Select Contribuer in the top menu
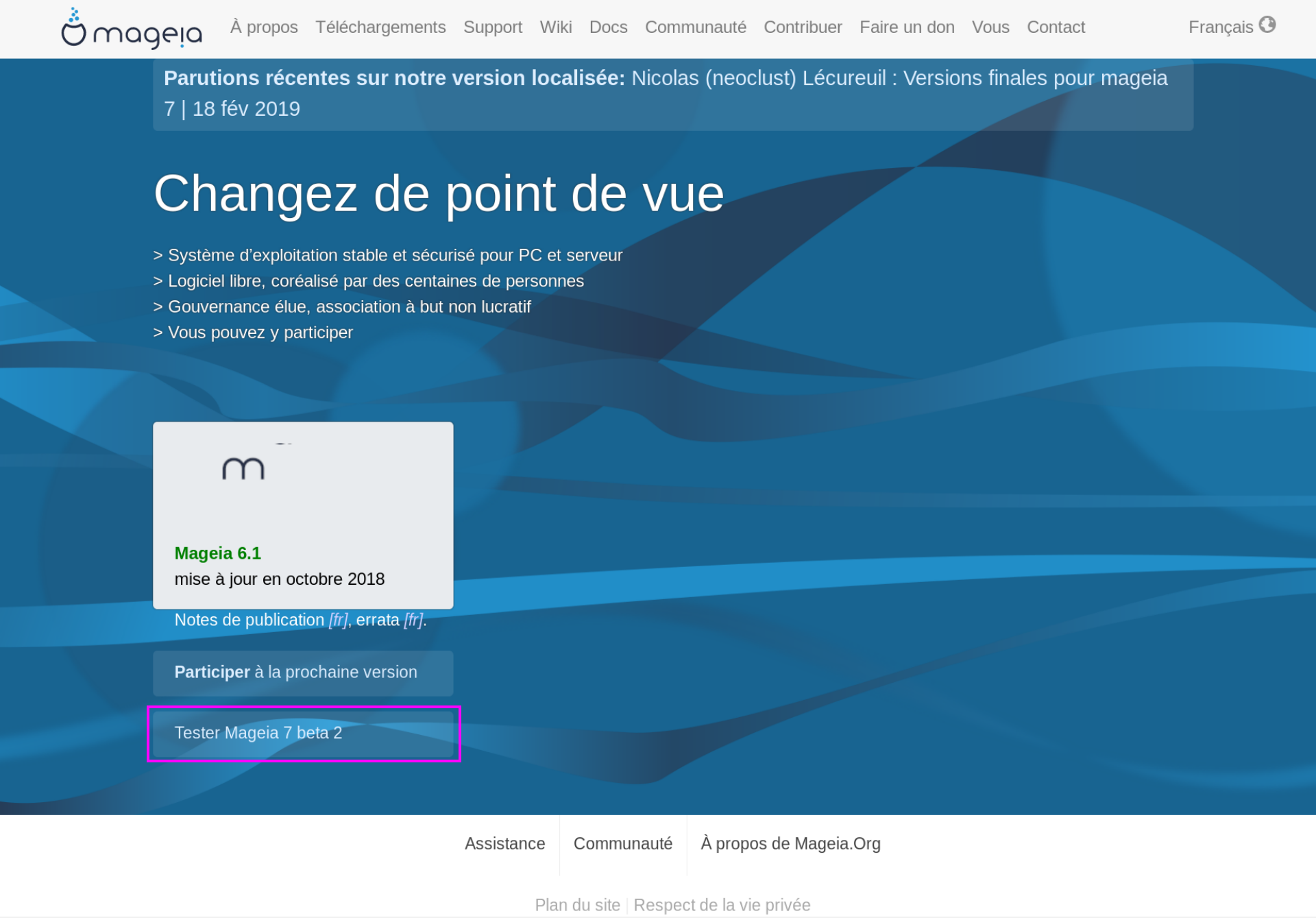 coord(803,27)
